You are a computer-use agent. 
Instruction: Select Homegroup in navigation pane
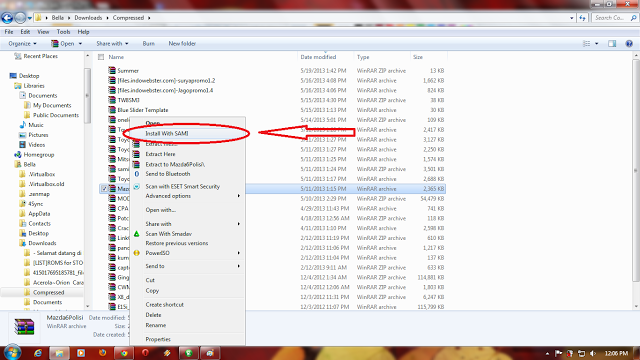pyautogui.click(x=38, y=155)
